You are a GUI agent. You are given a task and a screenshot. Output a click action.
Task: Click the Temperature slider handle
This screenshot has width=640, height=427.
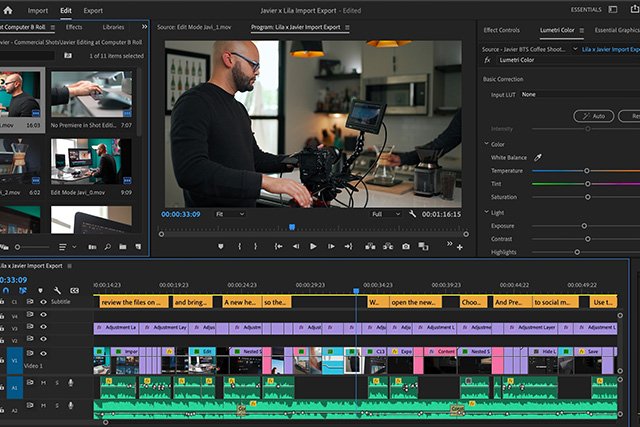point(587,171)
